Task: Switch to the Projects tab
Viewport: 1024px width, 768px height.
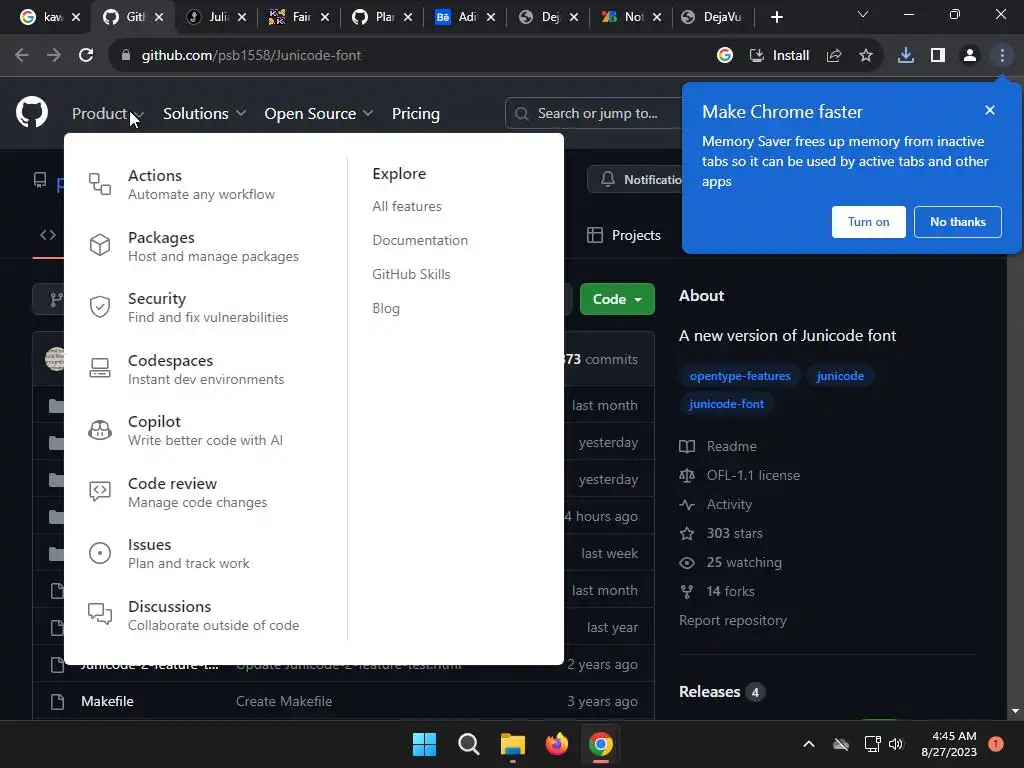Action: 624,235
